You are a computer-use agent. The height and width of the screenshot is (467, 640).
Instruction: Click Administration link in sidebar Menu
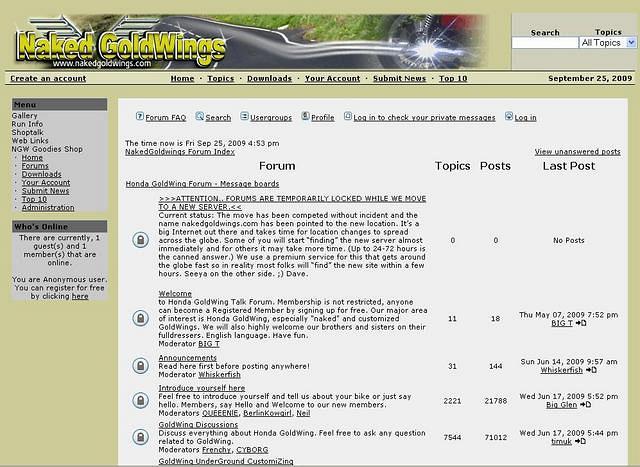tap(48, 207)
